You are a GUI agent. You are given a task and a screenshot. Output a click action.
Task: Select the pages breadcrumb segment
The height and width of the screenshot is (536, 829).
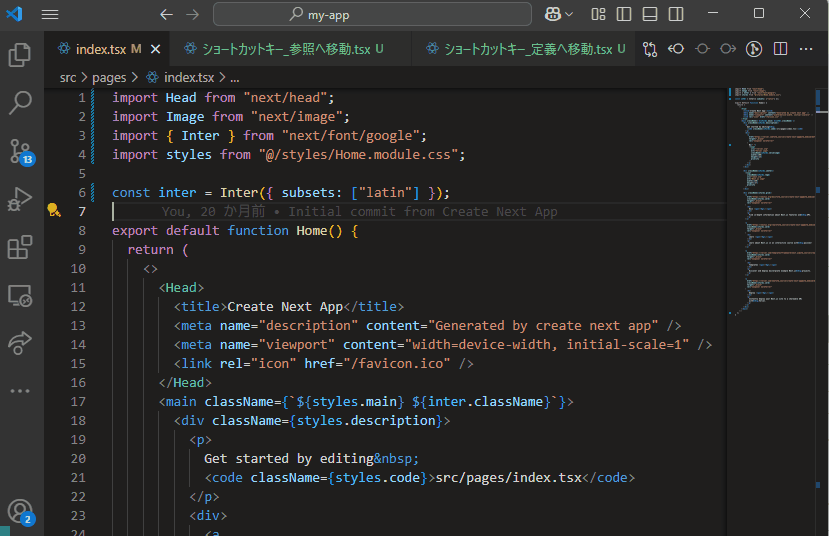[x=109, y=78]
